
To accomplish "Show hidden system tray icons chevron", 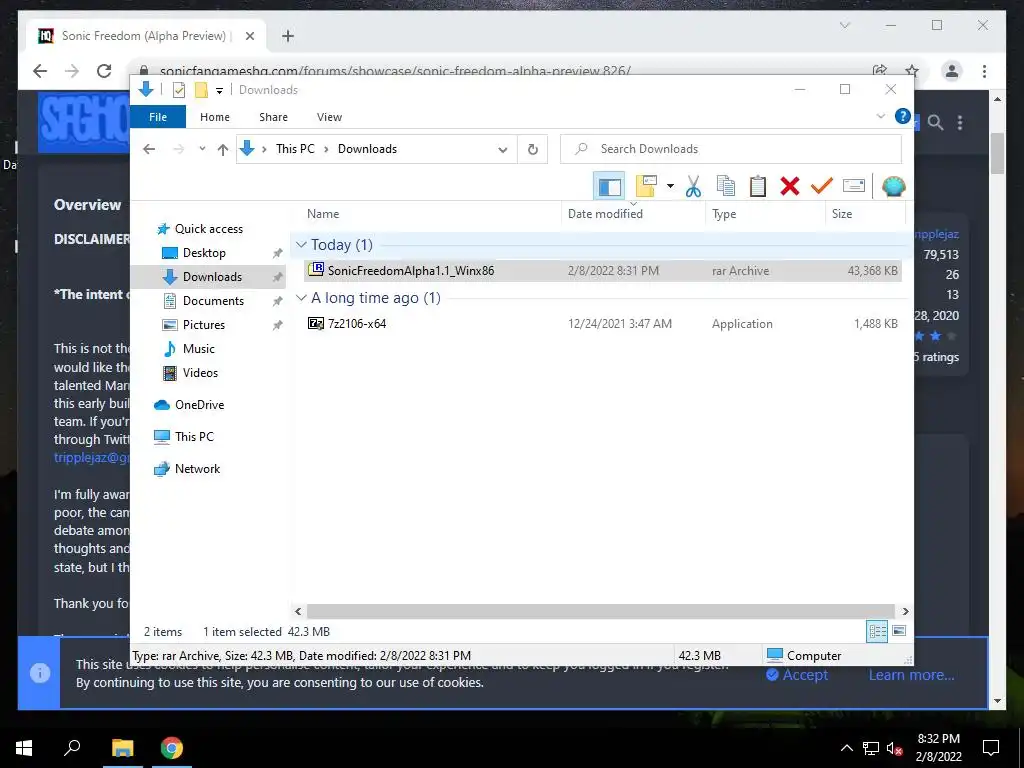I will click(x=846, y=748).
